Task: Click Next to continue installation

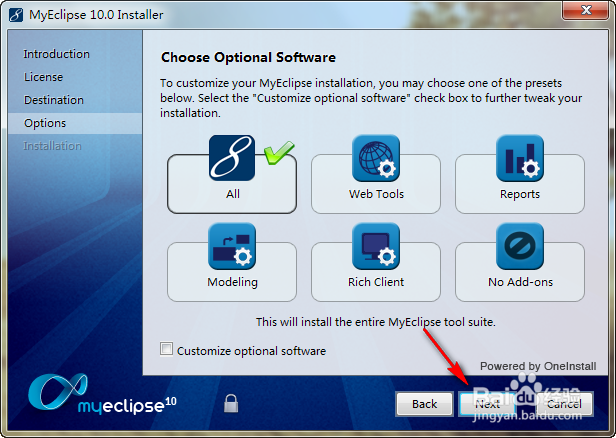Action: click(x=488, y=404)
